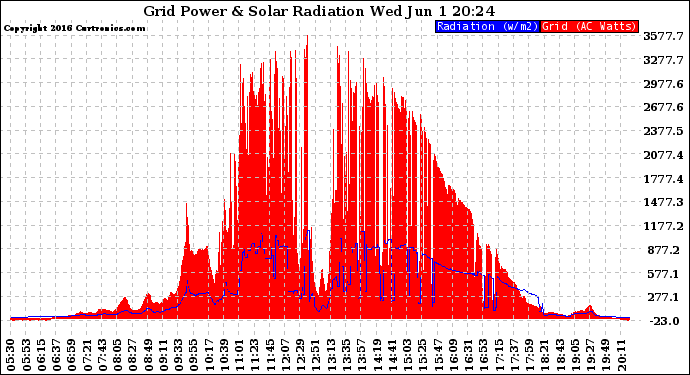Click the y-axis value 2977.6
Image resolution: width=690 pixels, height=375 pixels.
[663, 84]
